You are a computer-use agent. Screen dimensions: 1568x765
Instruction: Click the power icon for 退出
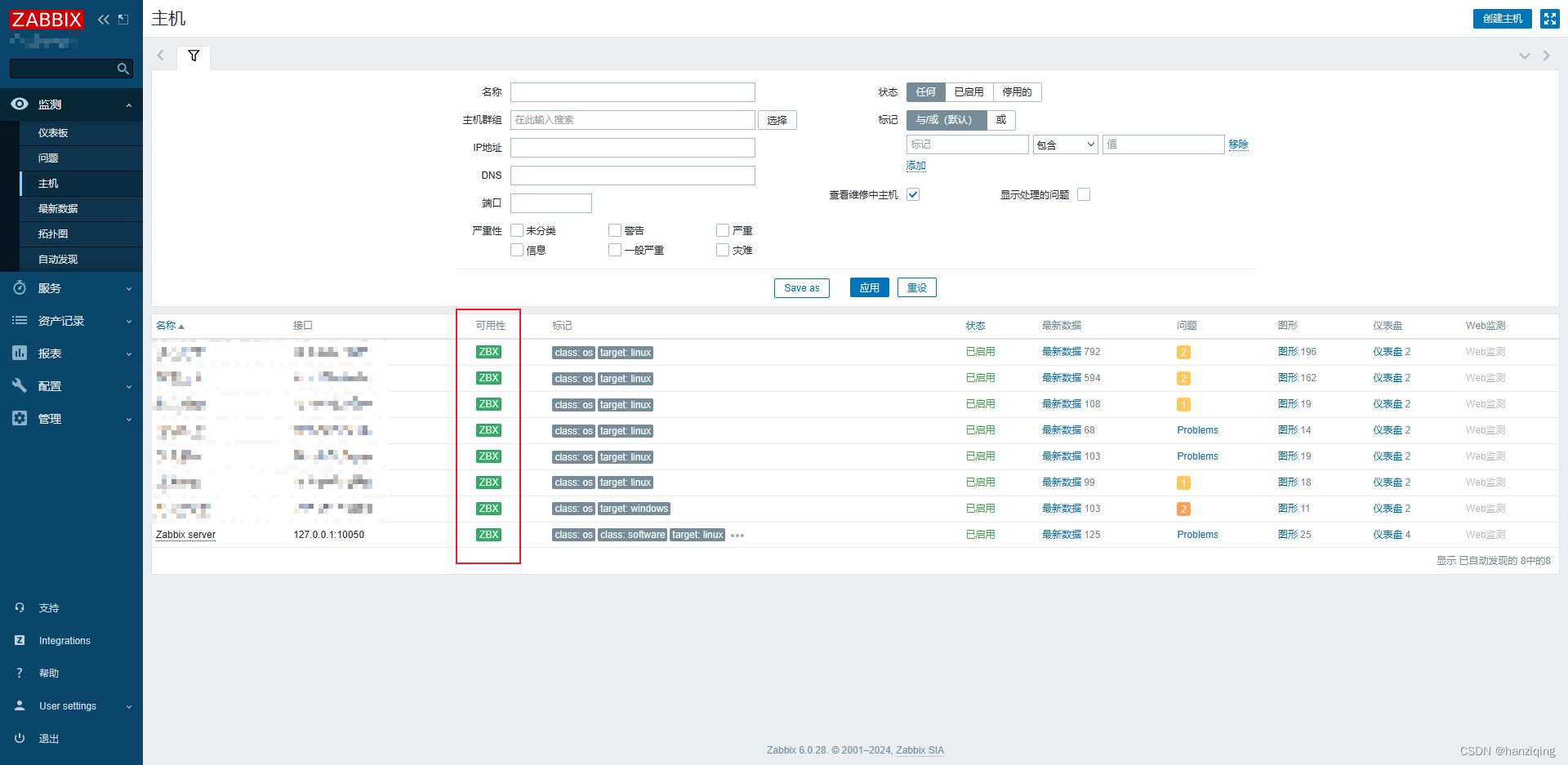tap(20, 738)
